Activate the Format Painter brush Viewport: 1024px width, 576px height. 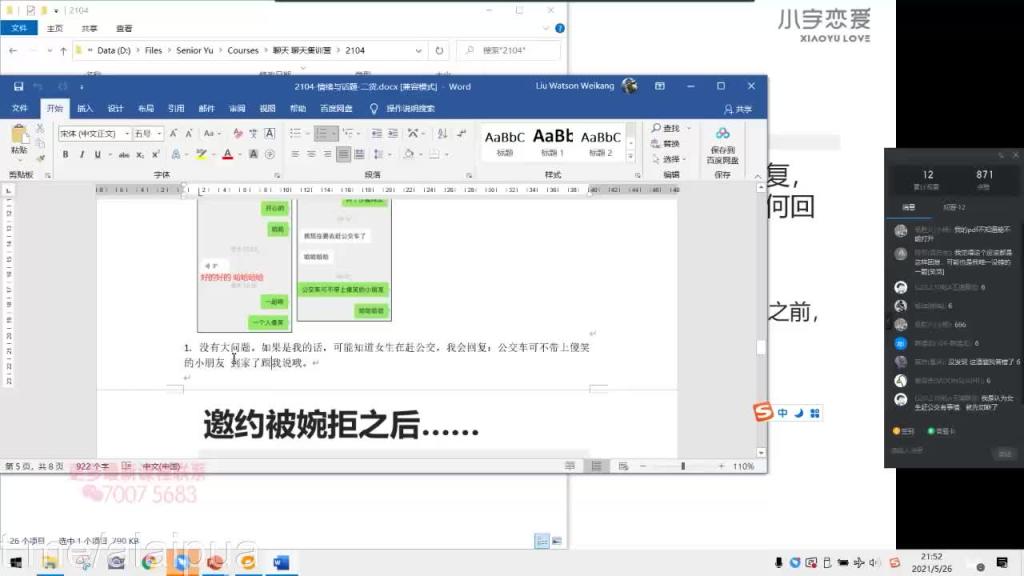[x=40, y=157]
